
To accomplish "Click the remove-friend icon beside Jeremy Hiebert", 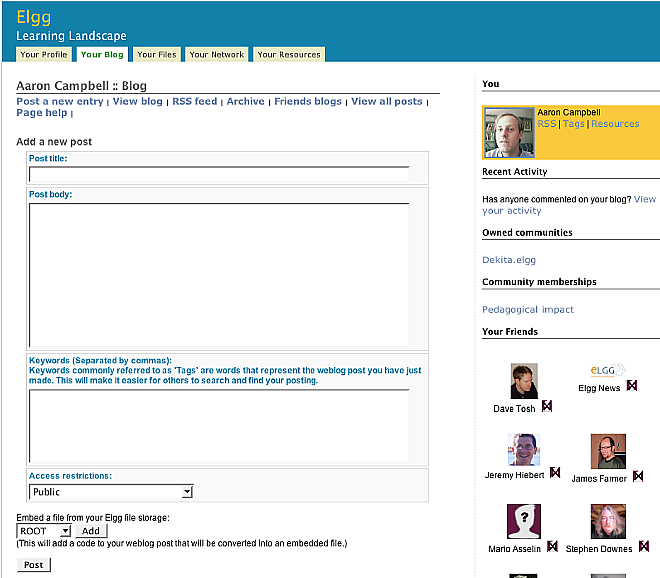I will pyautogui.click(x=555, y=472).
